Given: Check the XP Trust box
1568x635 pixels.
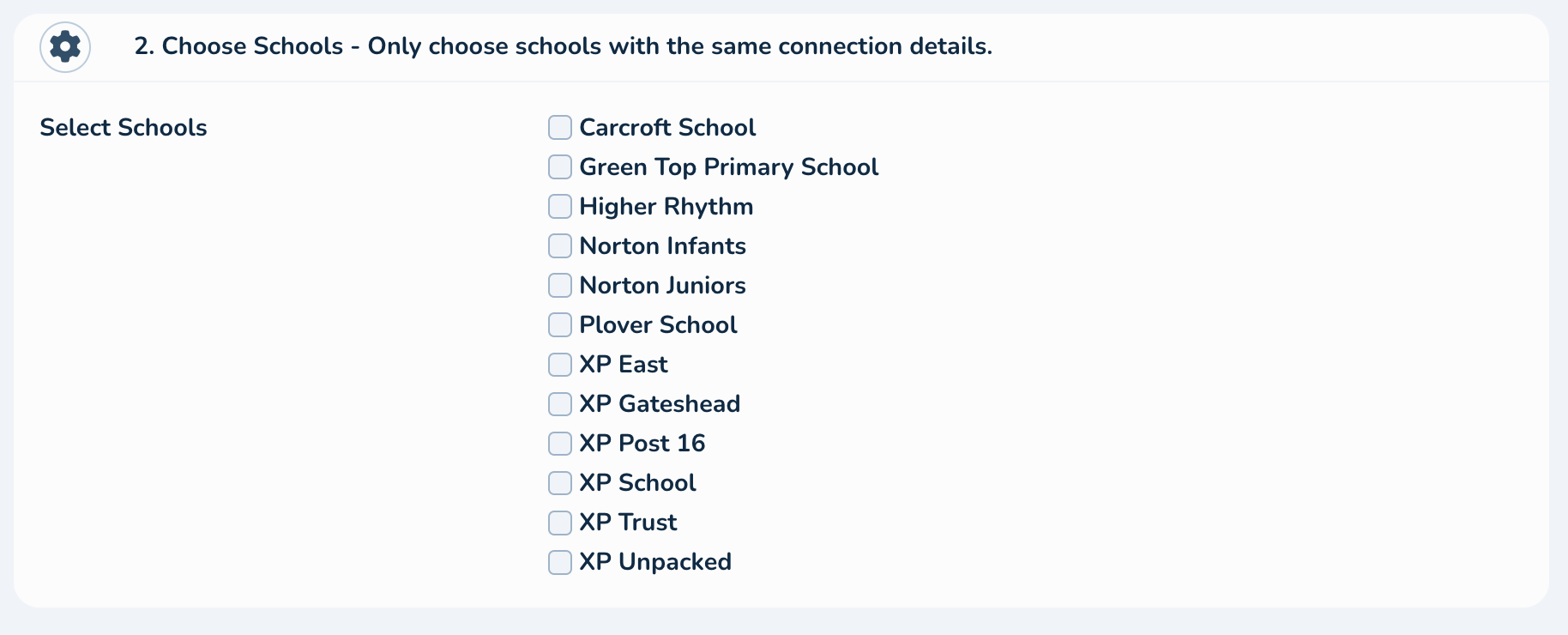Looking at the screenshot, I should point(560,523).
